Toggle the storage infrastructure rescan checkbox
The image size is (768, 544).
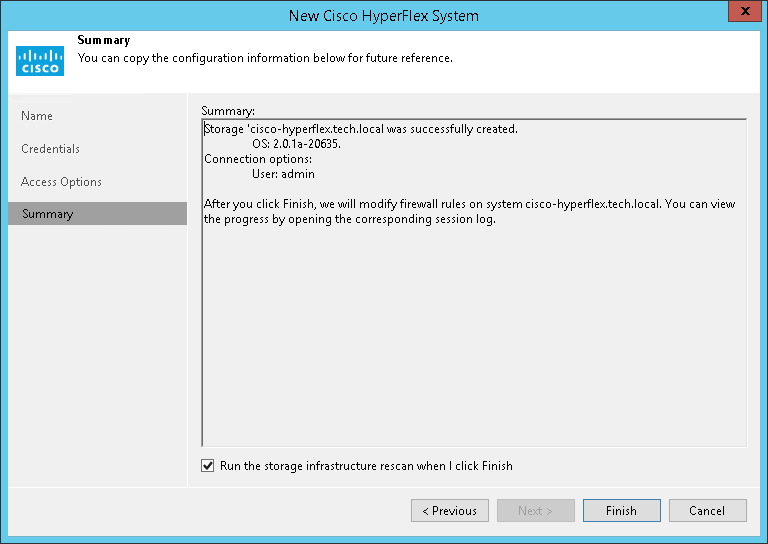click(208, 466)
